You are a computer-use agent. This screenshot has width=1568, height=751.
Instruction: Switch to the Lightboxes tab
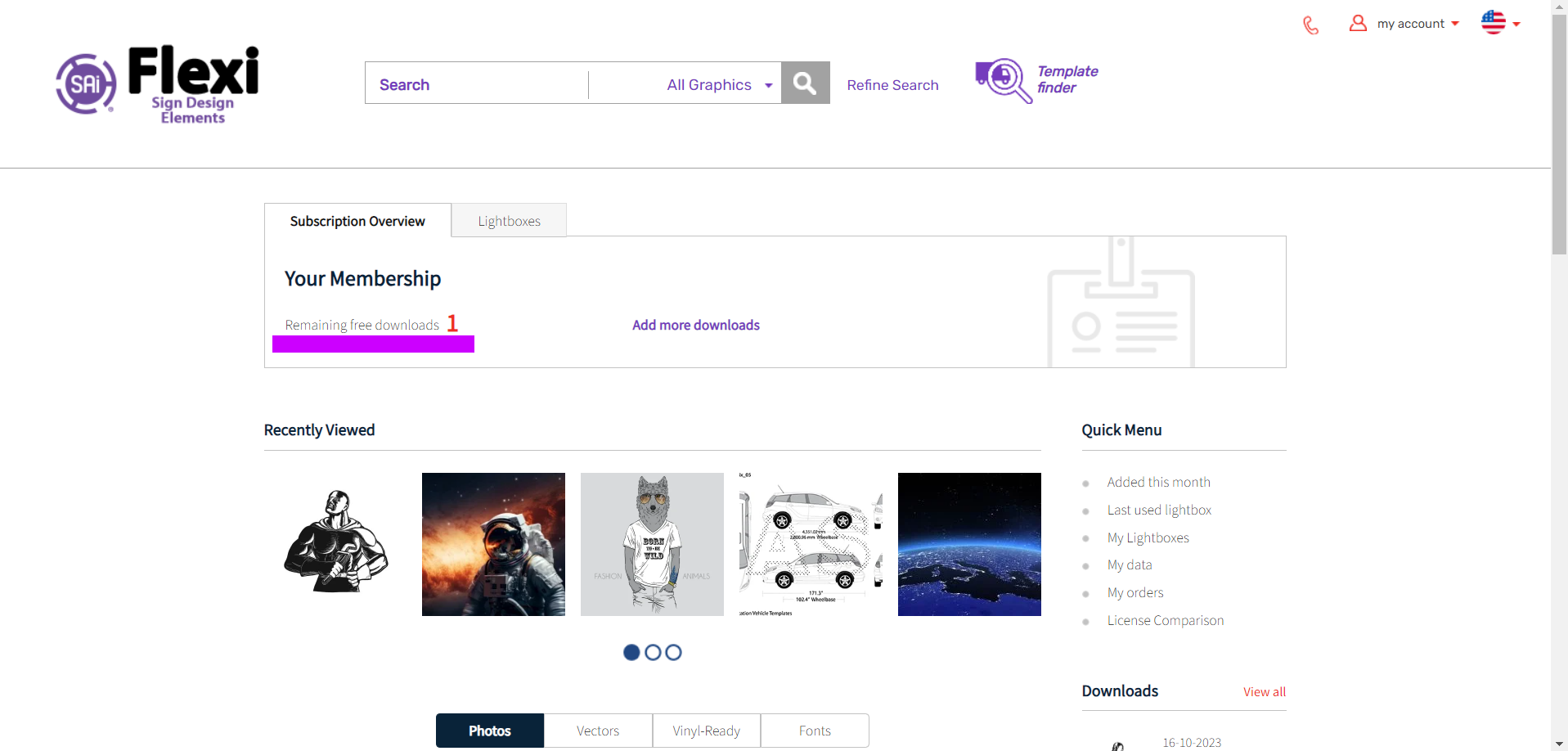pos(509,220)
